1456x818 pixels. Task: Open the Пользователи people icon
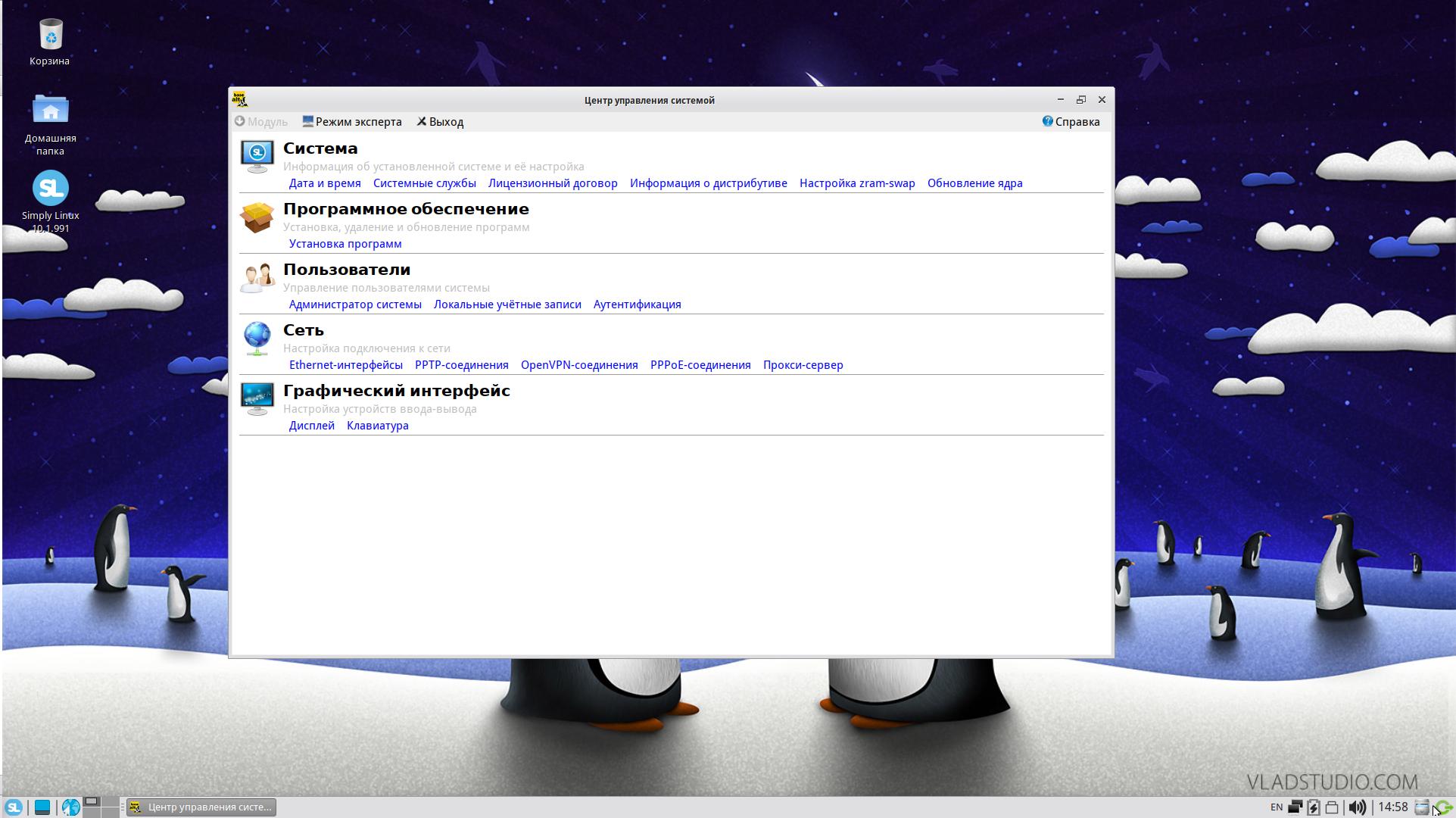[257, 277]
